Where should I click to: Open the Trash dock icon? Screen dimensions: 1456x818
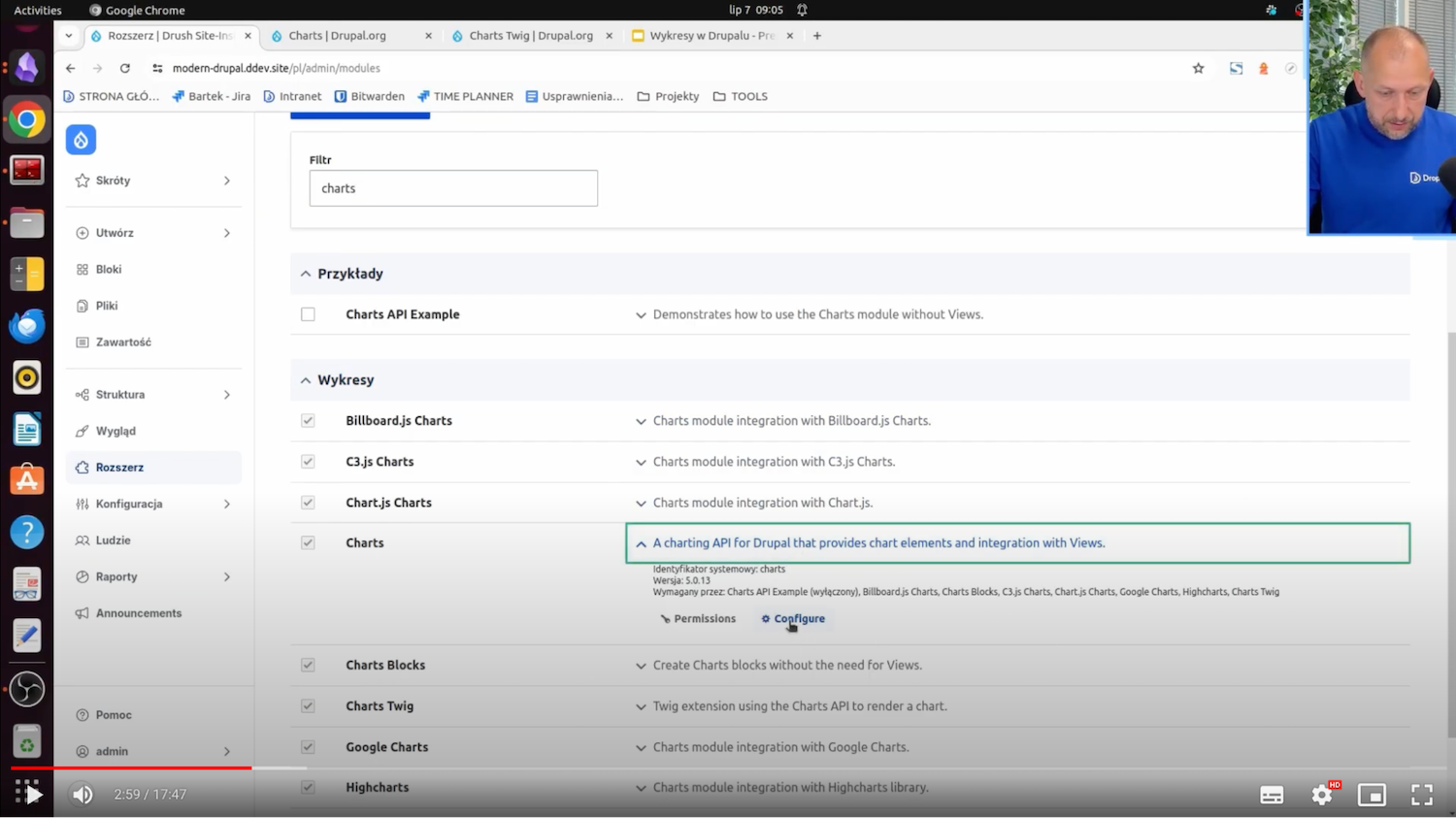point(27,741)
